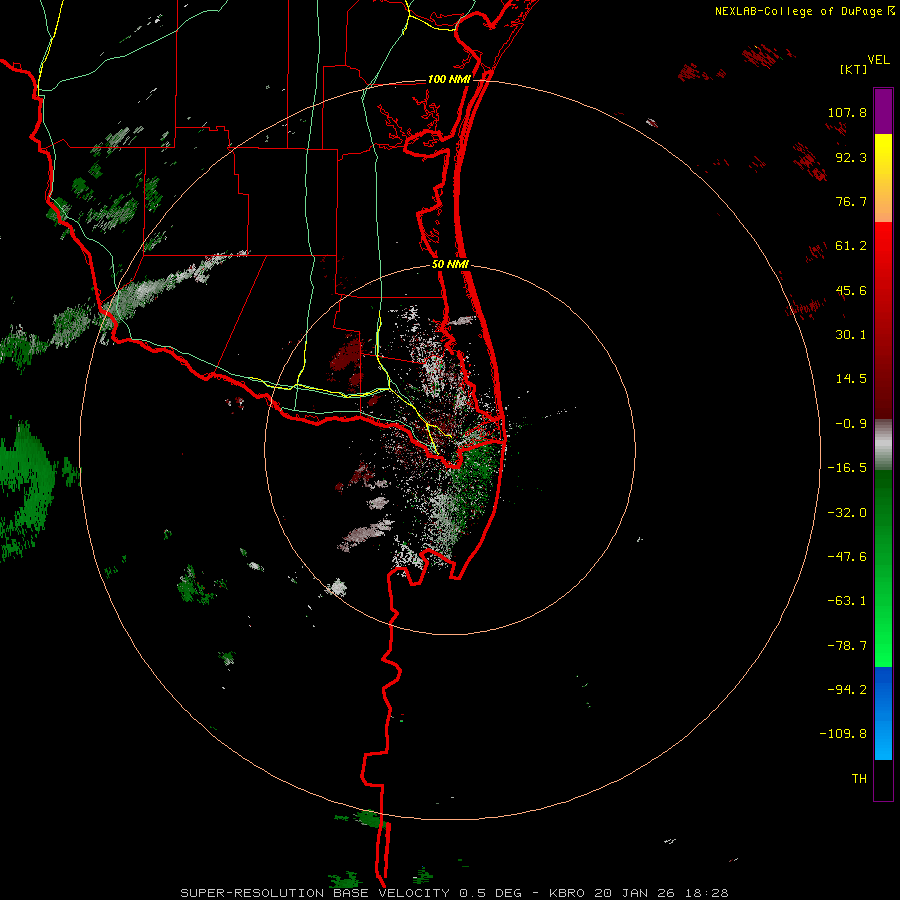The width and height of the screenshot is (900, 900).
Task: Select the 76.7 legend value
Action: pyautogui.click(x=851, y=201)
